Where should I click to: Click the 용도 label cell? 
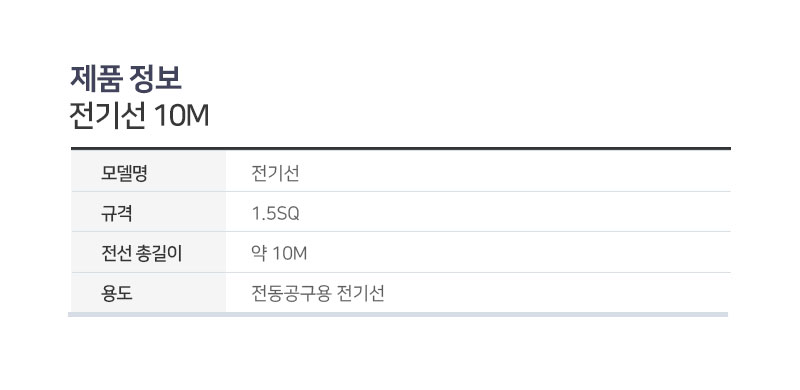point(148,292)
